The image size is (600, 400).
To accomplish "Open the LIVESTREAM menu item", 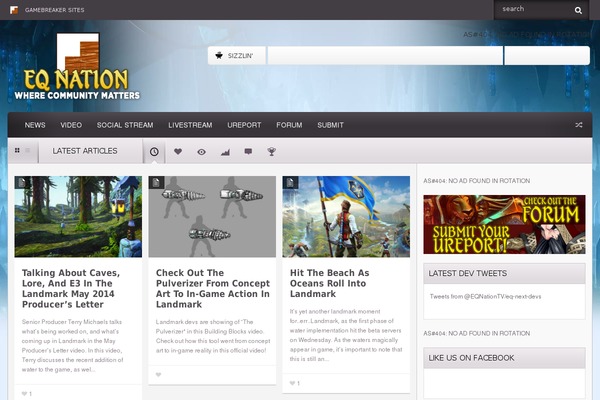I will (190, 125).
